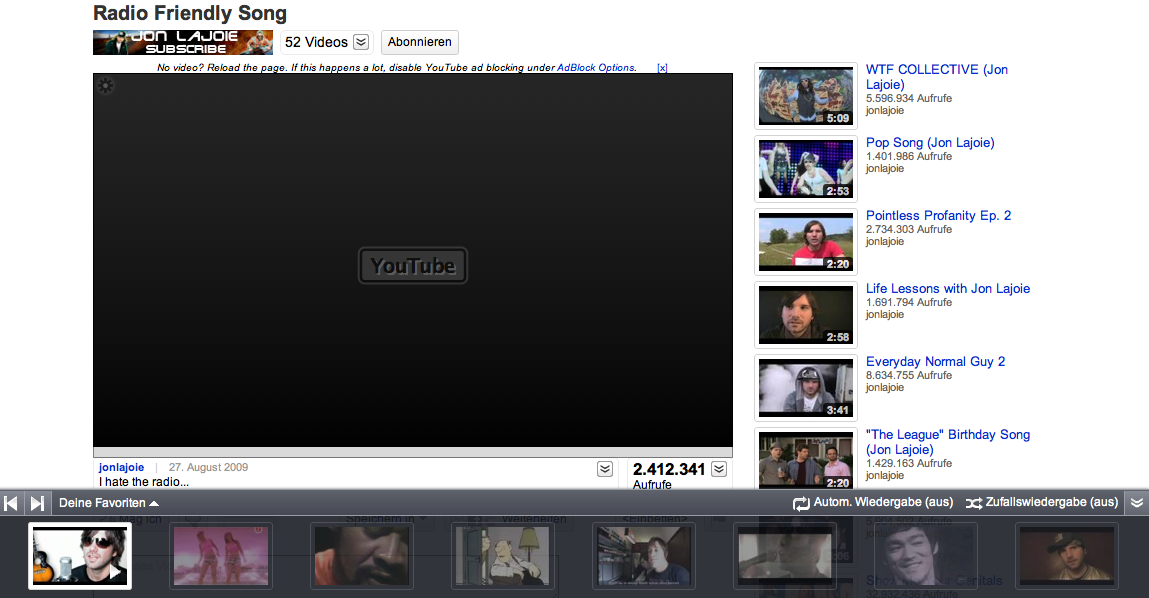Open WTF COLLECTIVE (Jon Lajoie) video link
This screenshot has width=1149, height=598.
[936, 77]
